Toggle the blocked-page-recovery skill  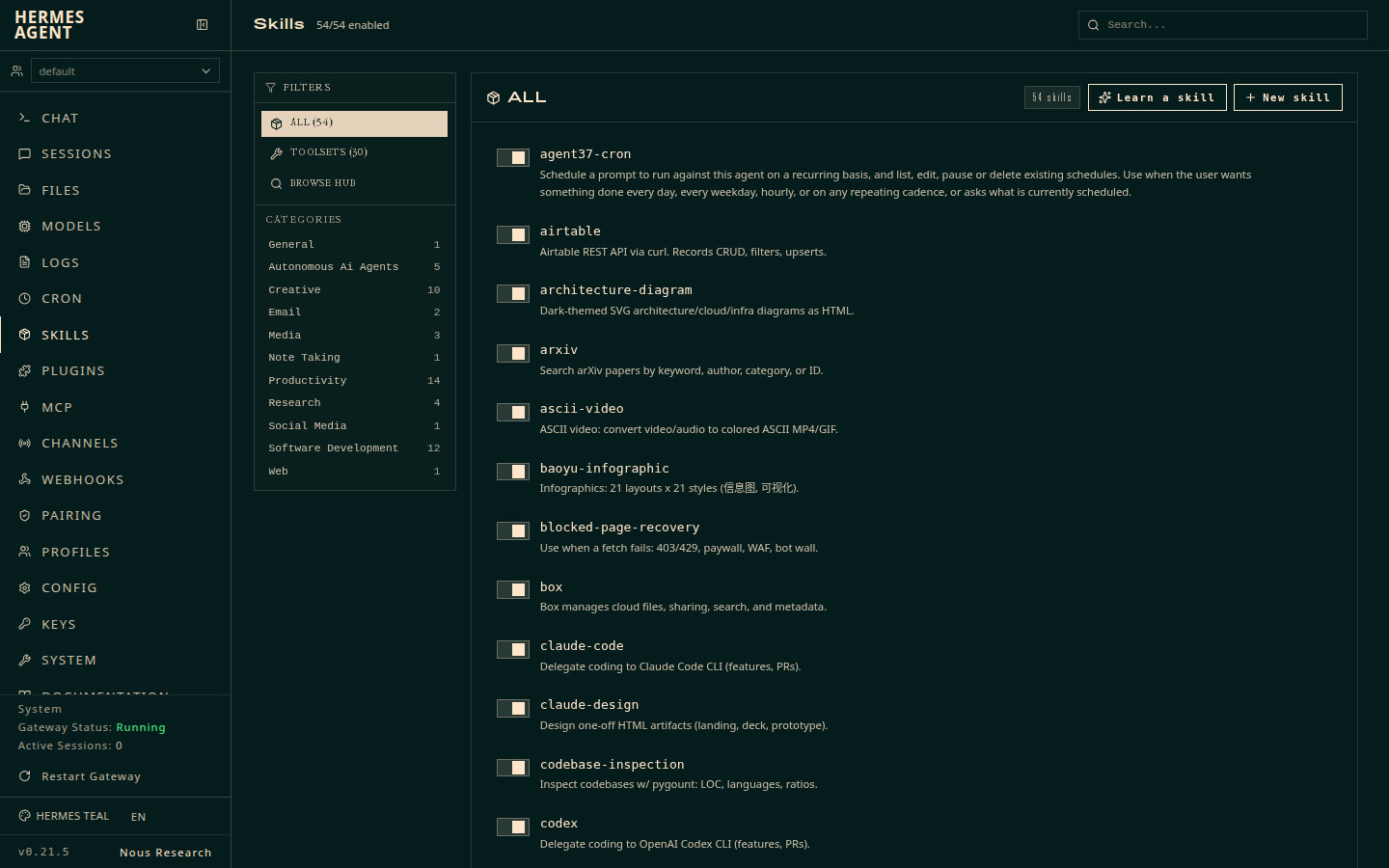(513, 530)
